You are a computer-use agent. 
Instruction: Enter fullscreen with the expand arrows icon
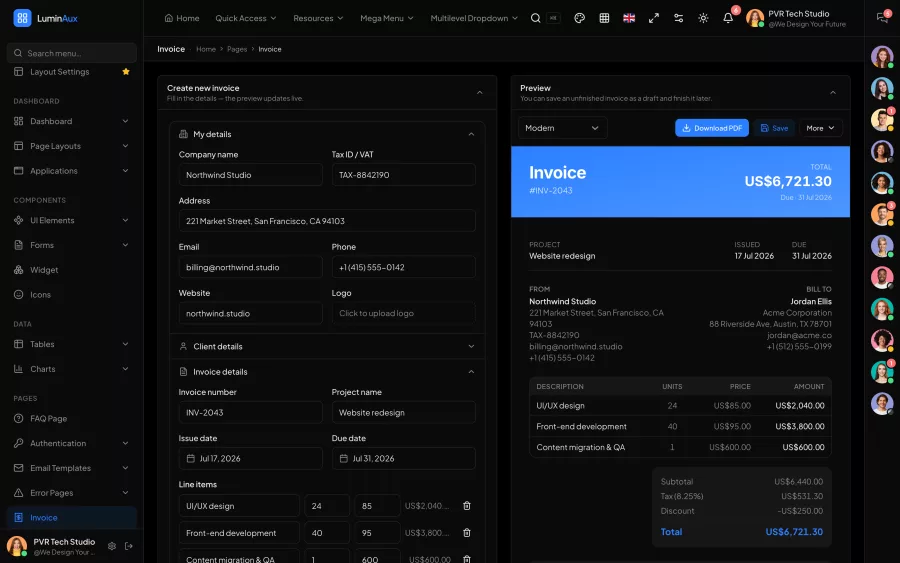[654, 18]
